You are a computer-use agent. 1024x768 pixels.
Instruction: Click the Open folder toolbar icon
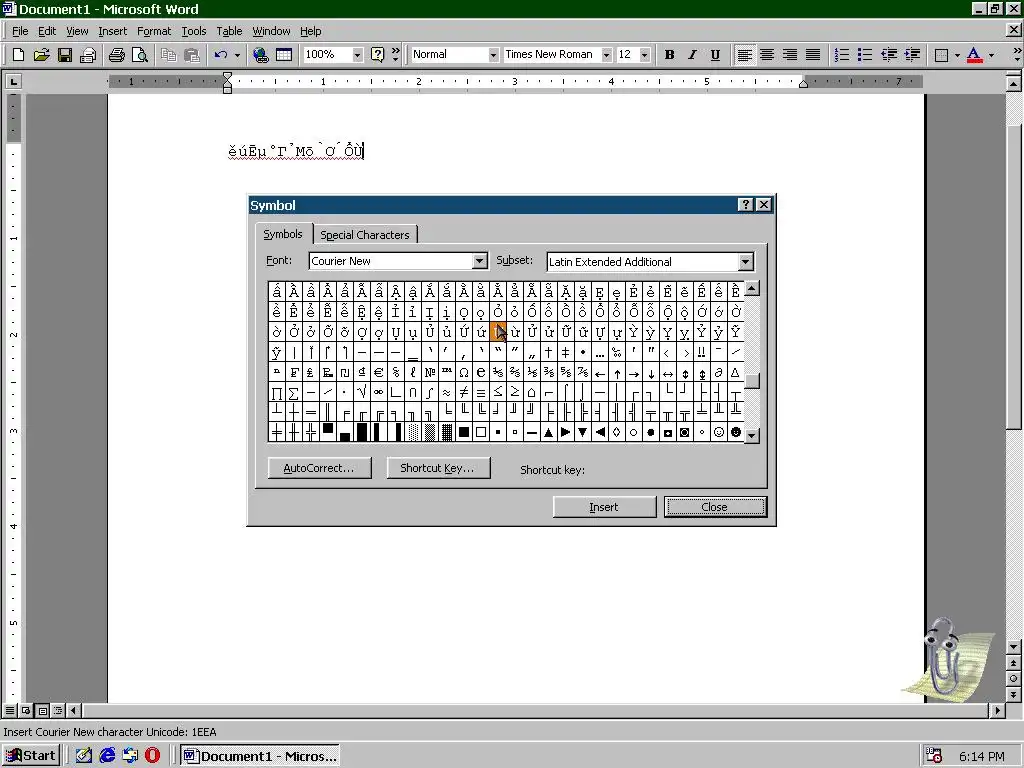[x=41, y=55]
